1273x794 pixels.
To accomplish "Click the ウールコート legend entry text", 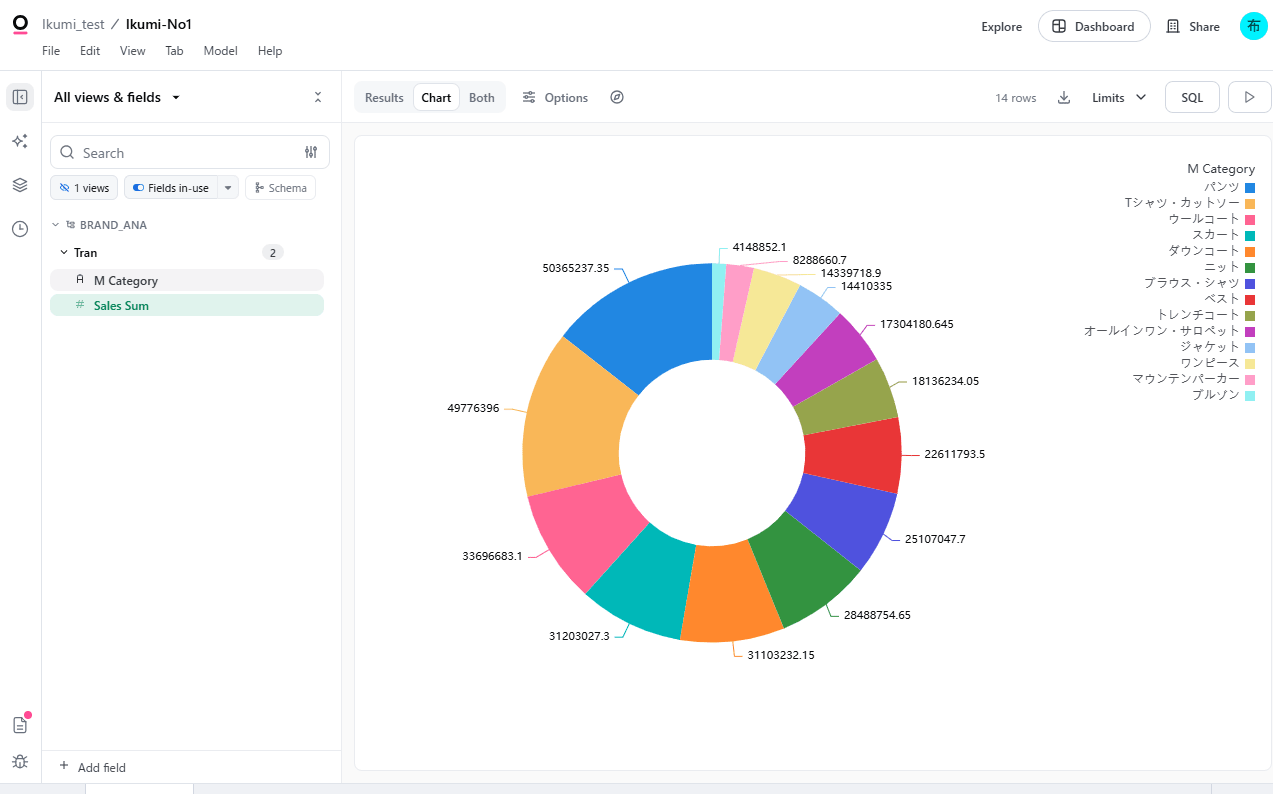I will (1203, 219).
